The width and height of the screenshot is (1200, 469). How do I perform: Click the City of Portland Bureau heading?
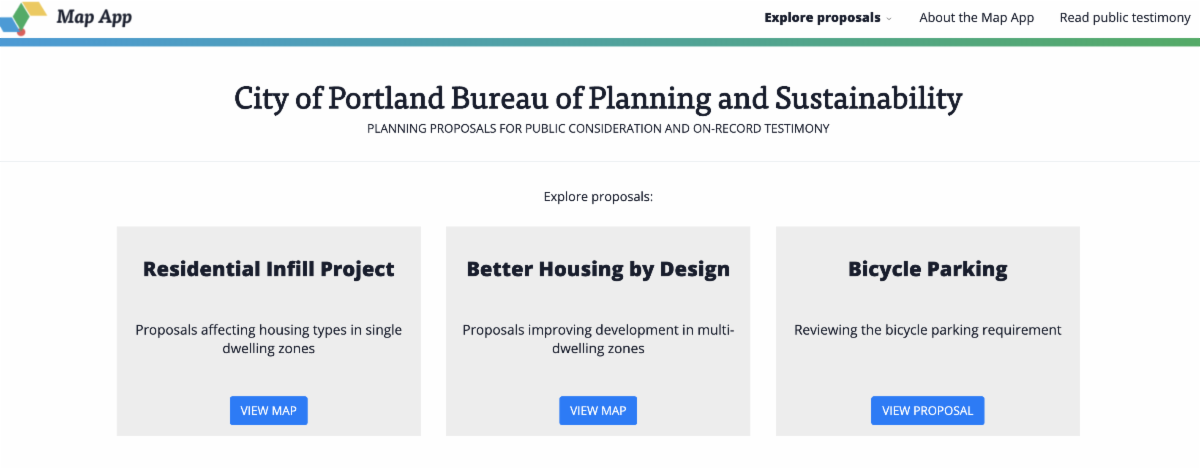[598, 98]
